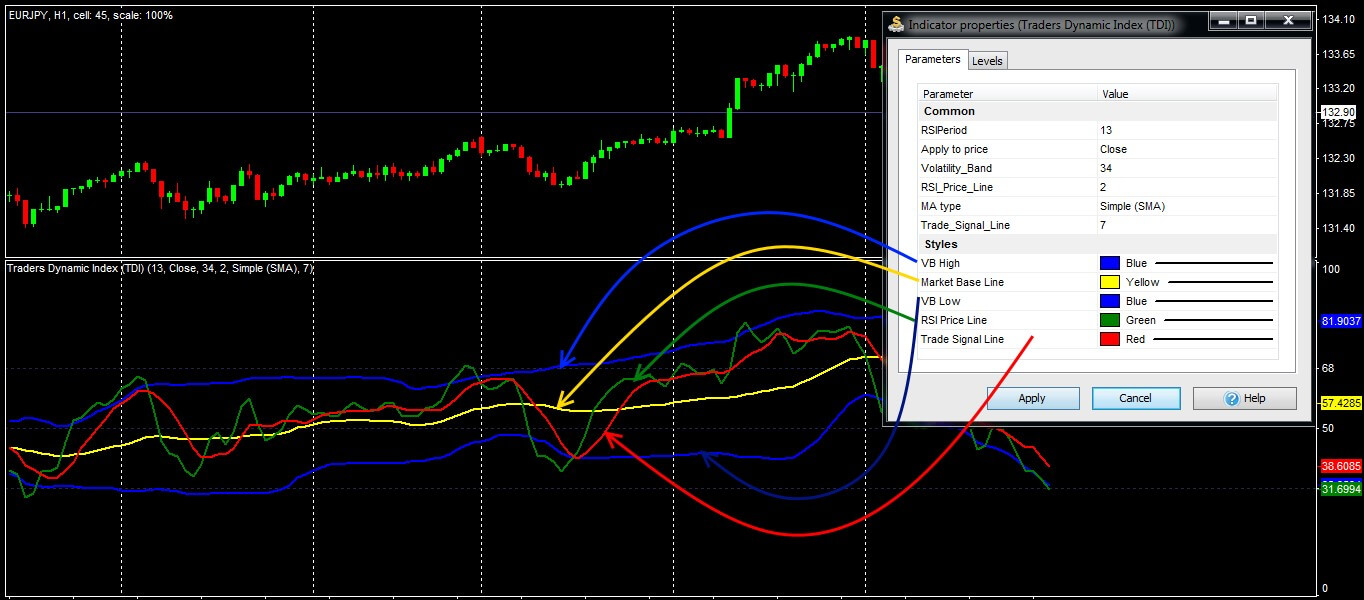The image size is (1364, 600).
Task: Click the question mark Help icon
Action: click(x=1231, y=398)
